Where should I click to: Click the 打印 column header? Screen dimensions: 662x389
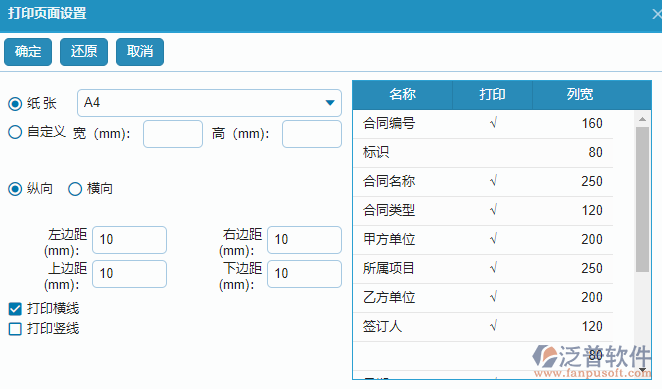pos(492,95)
